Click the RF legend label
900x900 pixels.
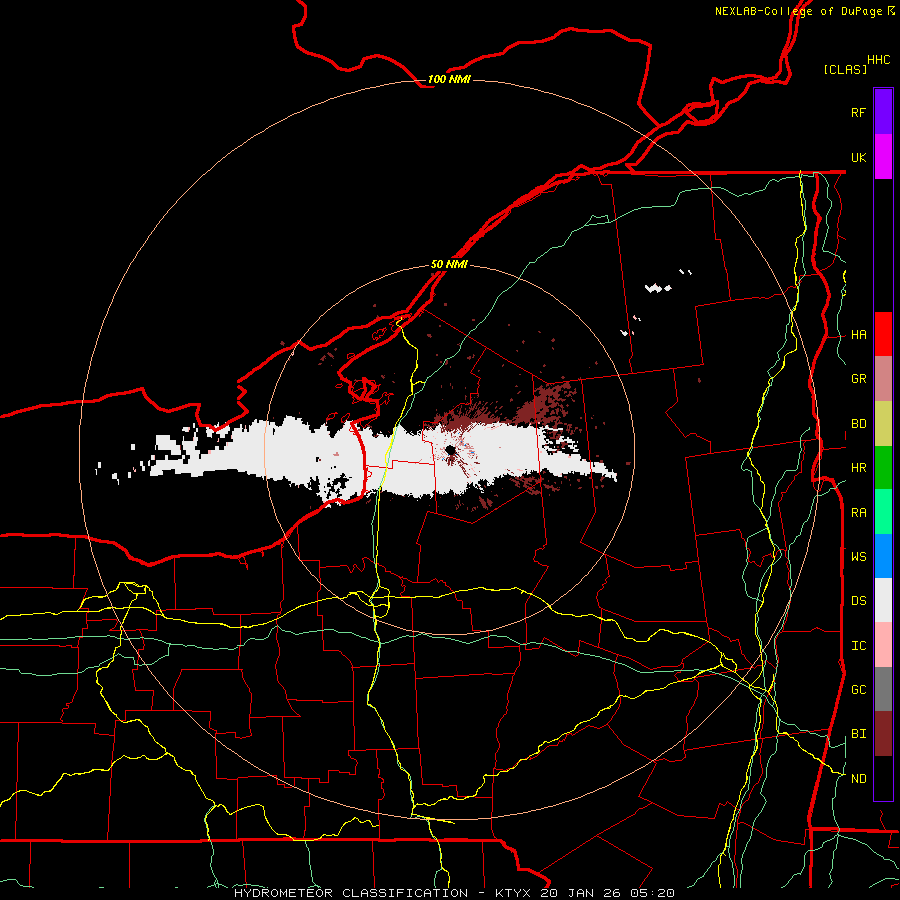858,112
